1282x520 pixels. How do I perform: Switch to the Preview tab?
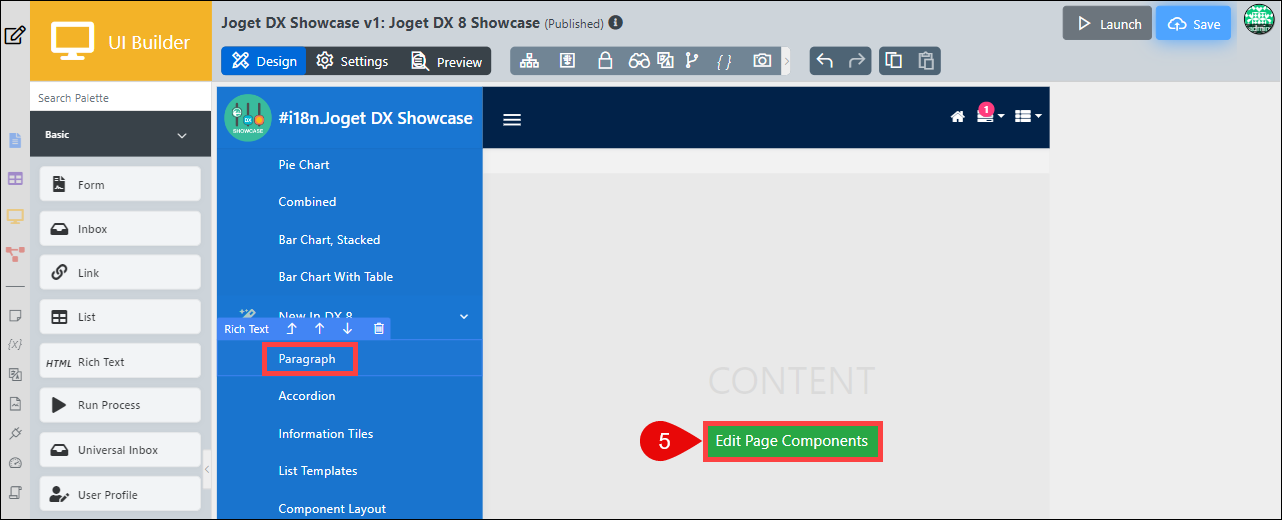pos(446,61)
